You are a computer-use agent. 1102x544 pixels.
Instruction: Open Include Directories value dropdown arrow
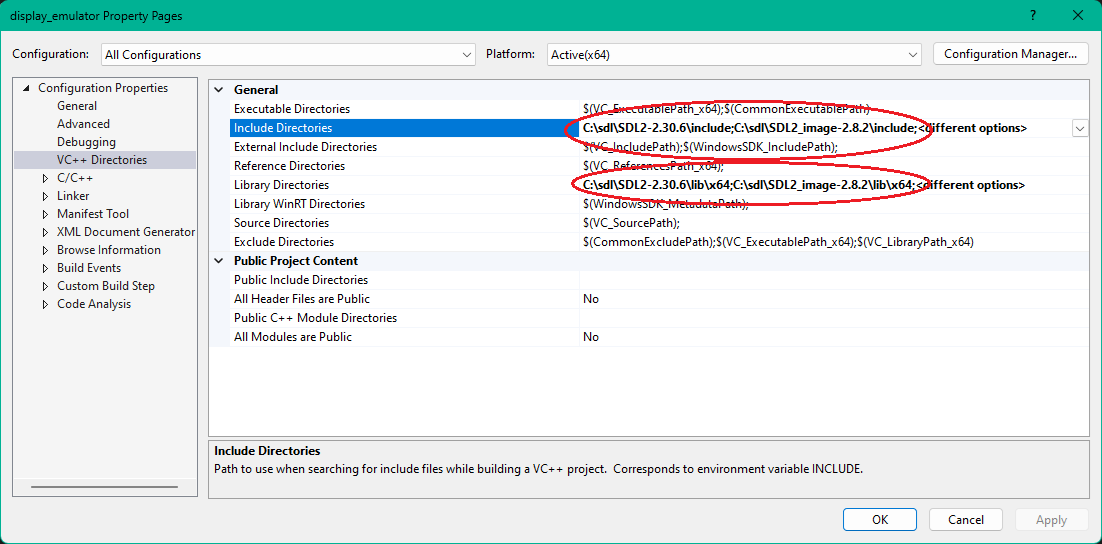tap(1080, 128)
